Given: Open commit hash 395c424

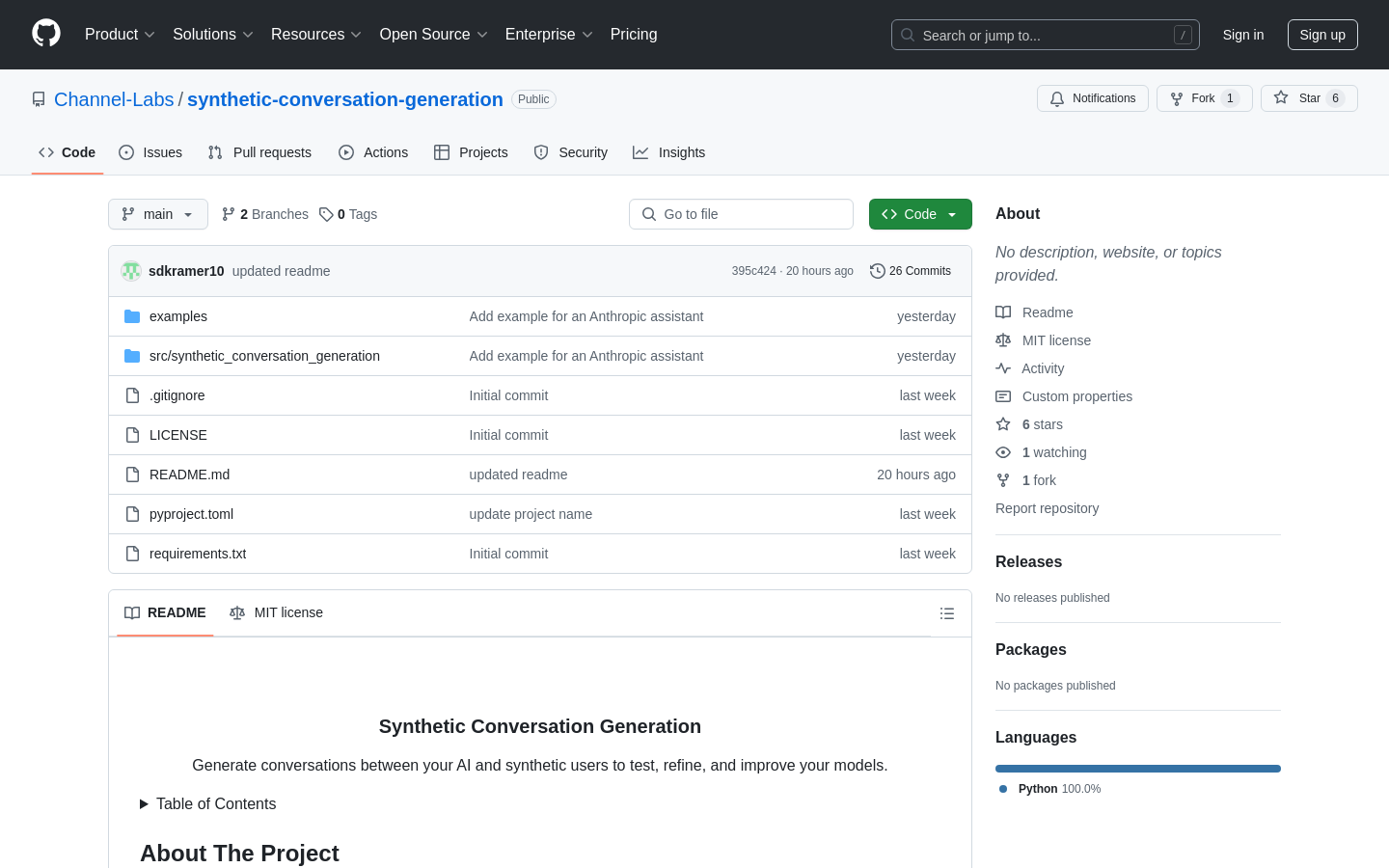Looking at the screenshot, I should coord(754,271).
